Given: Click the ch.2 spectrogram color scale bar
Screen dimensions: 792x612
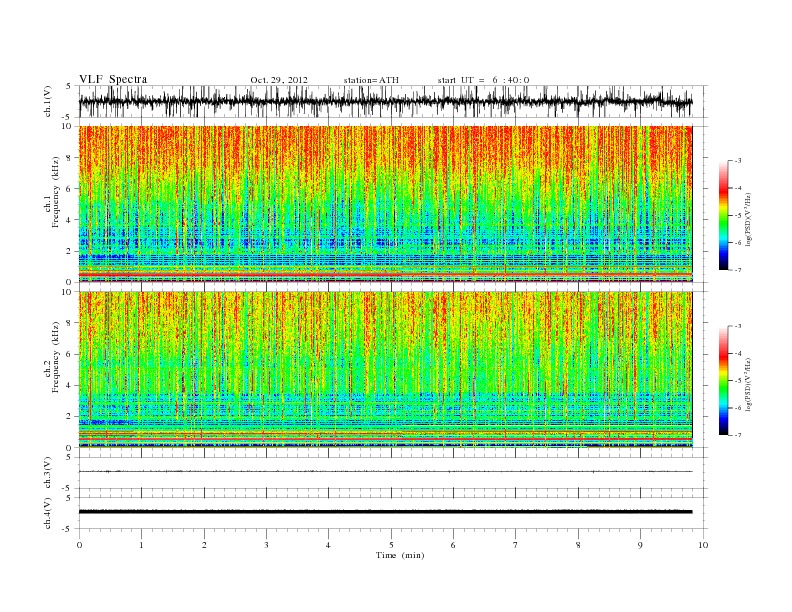Looking at the screenshot, I should coord(724,380).
